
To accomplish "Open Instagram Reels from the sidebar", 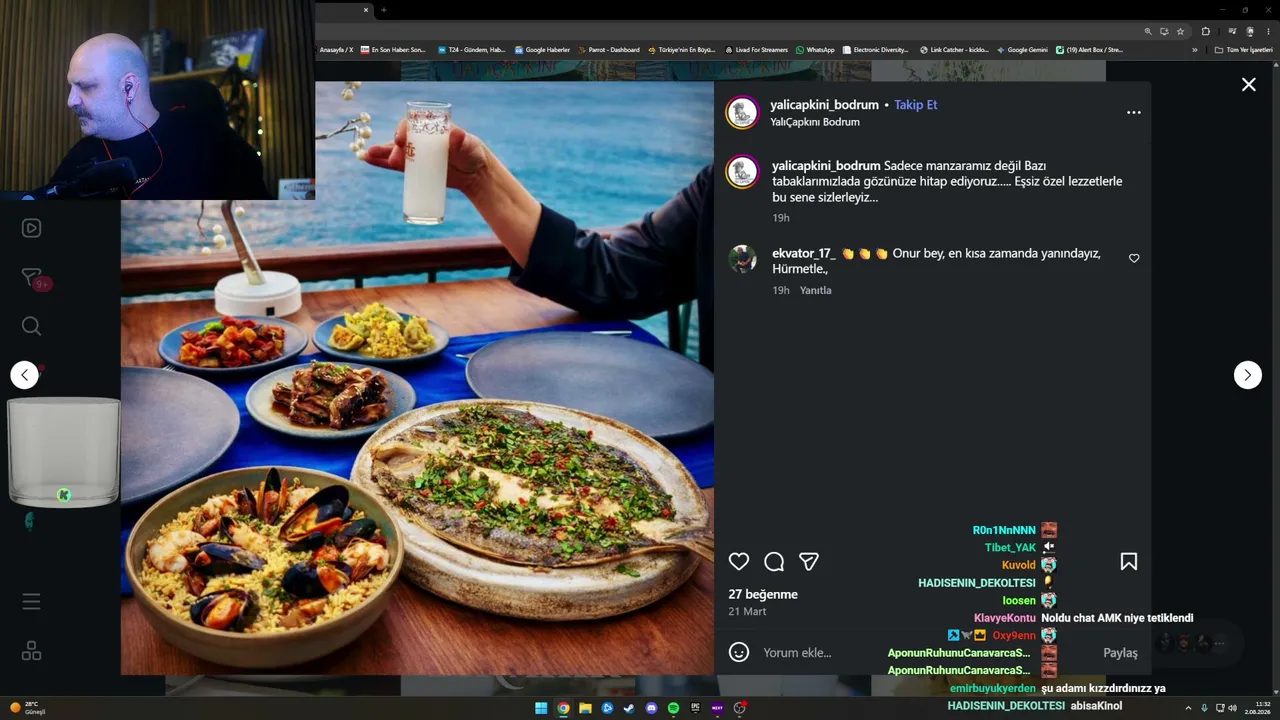I will point(31,228).
